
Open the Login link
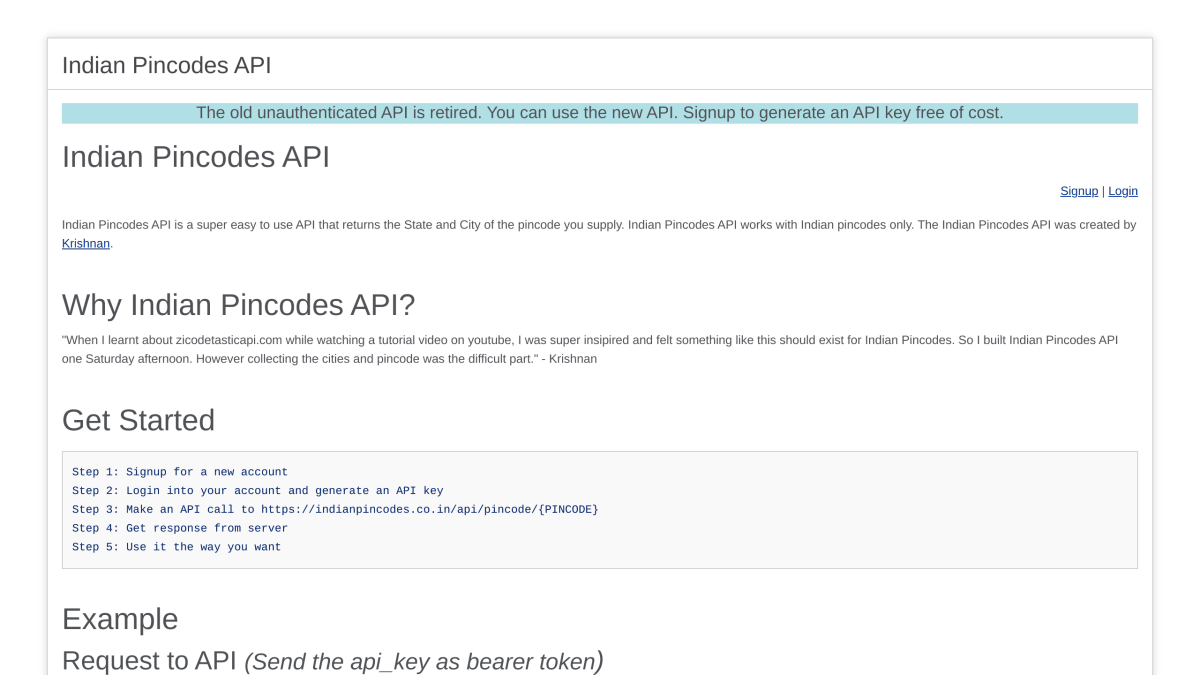coord(1123,191)
